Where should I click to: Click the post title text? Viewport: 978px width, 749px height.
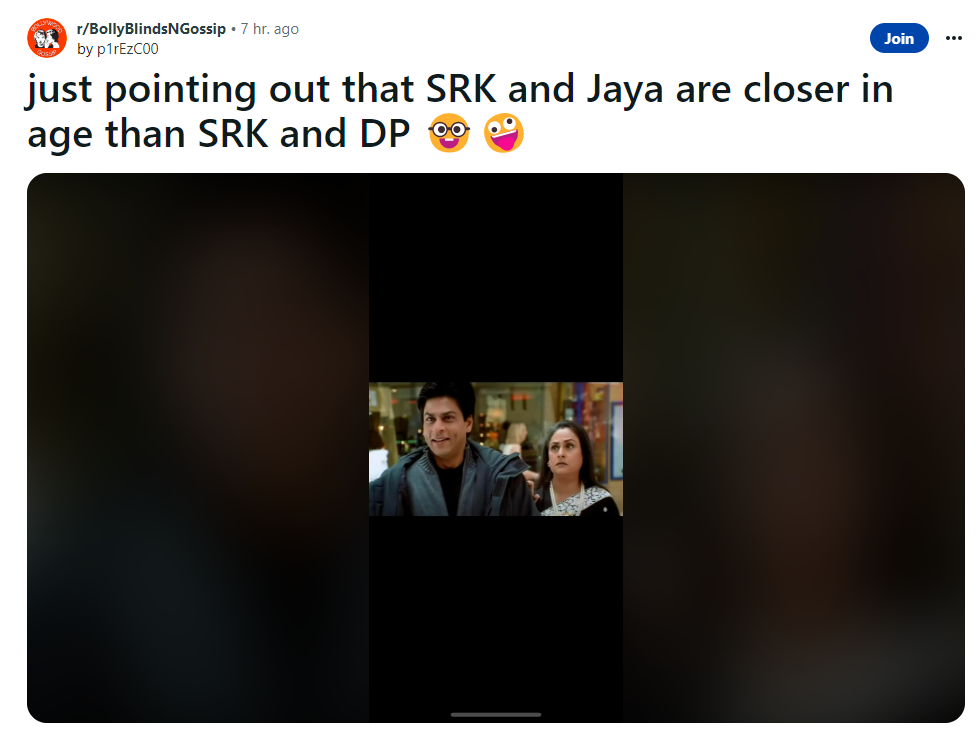pos(460,111)
